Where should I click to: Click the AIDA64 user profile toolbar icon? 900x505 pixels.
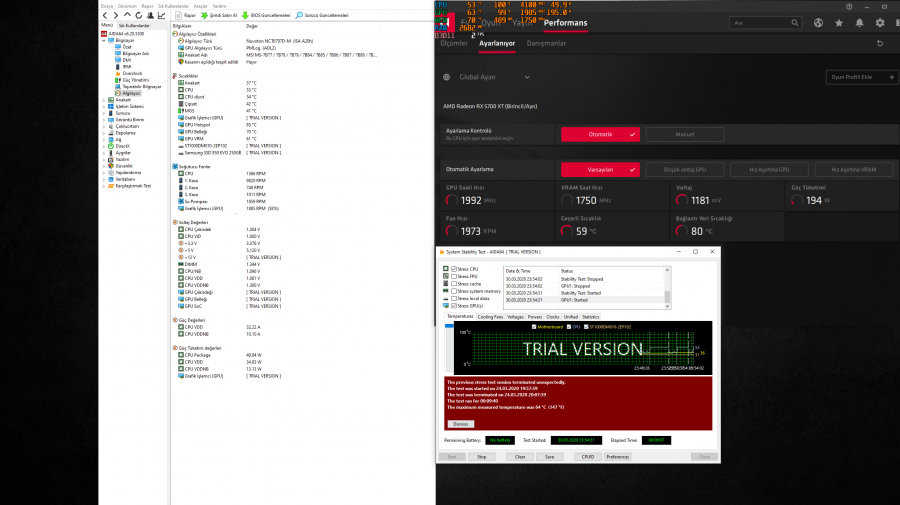(x=150, y=15)
